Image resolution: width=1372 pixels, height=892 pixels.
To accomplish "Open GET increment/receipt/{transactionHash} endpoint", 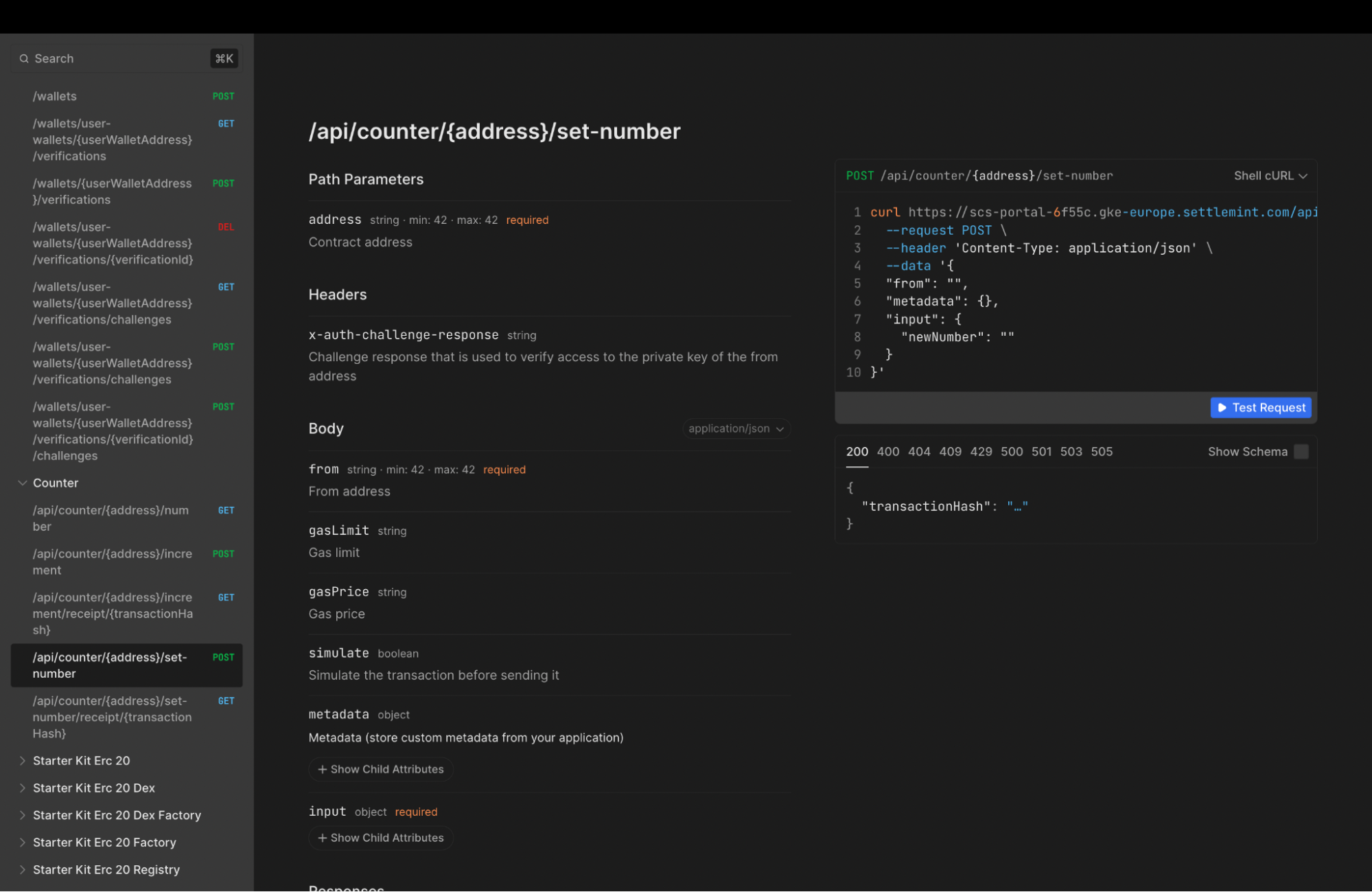I will coord(127,614).
